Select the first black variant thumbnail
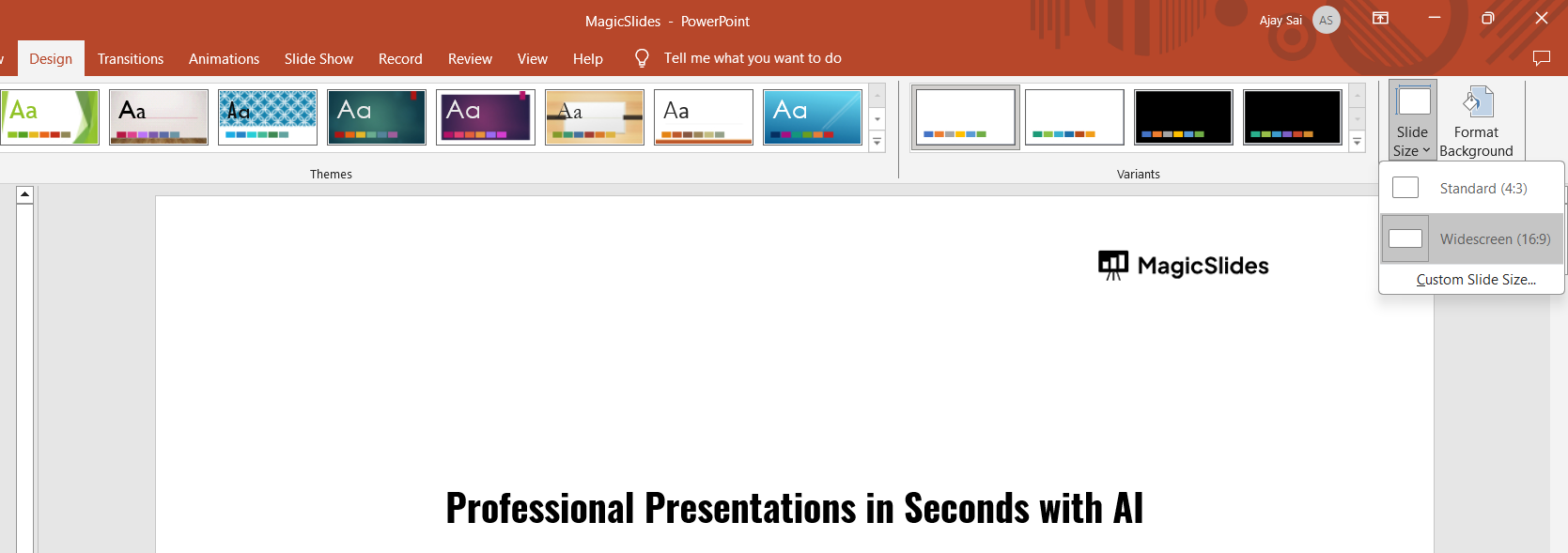1568x553 pixels. pyautogui.click(x=1184, y=117)
